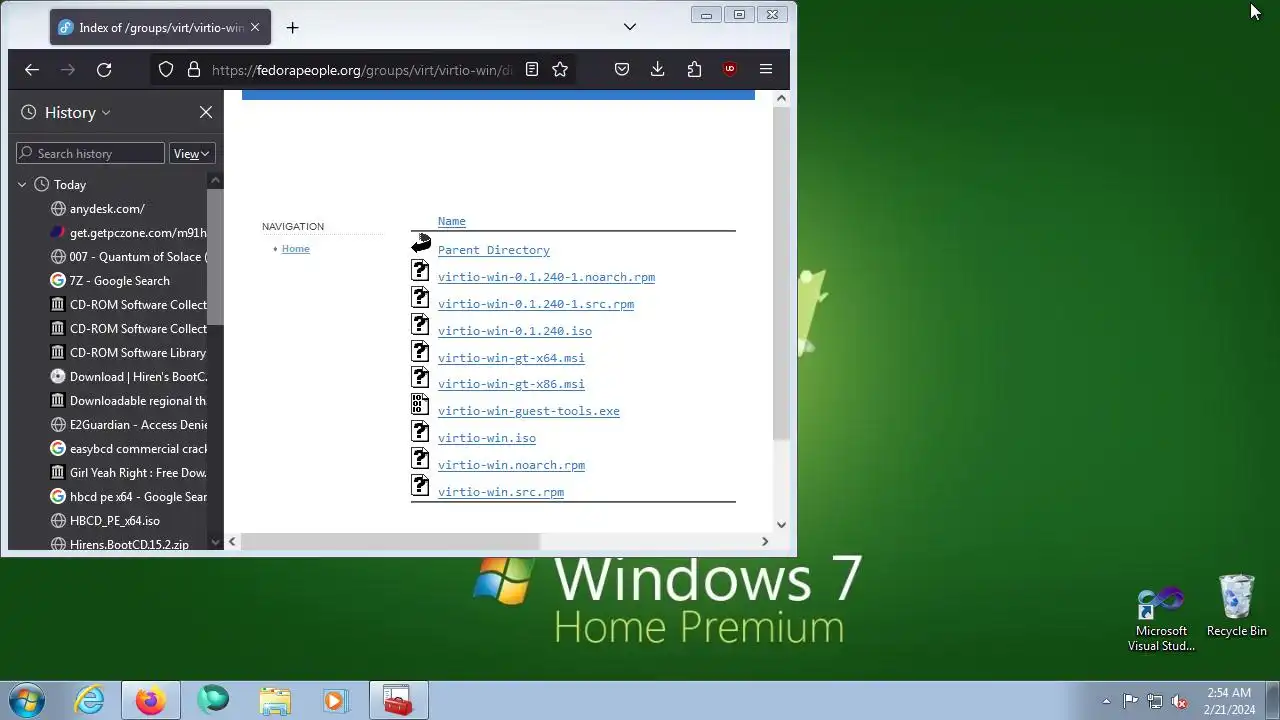Click the muted volume tray icon
1280x720 pixels.
coord(1180,701)
